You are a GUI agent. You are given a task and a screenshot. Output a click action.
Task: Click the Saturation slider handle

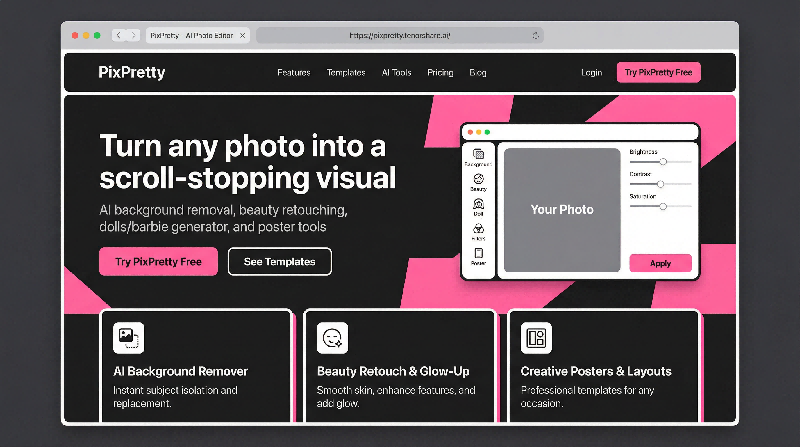tap(663, 206)
